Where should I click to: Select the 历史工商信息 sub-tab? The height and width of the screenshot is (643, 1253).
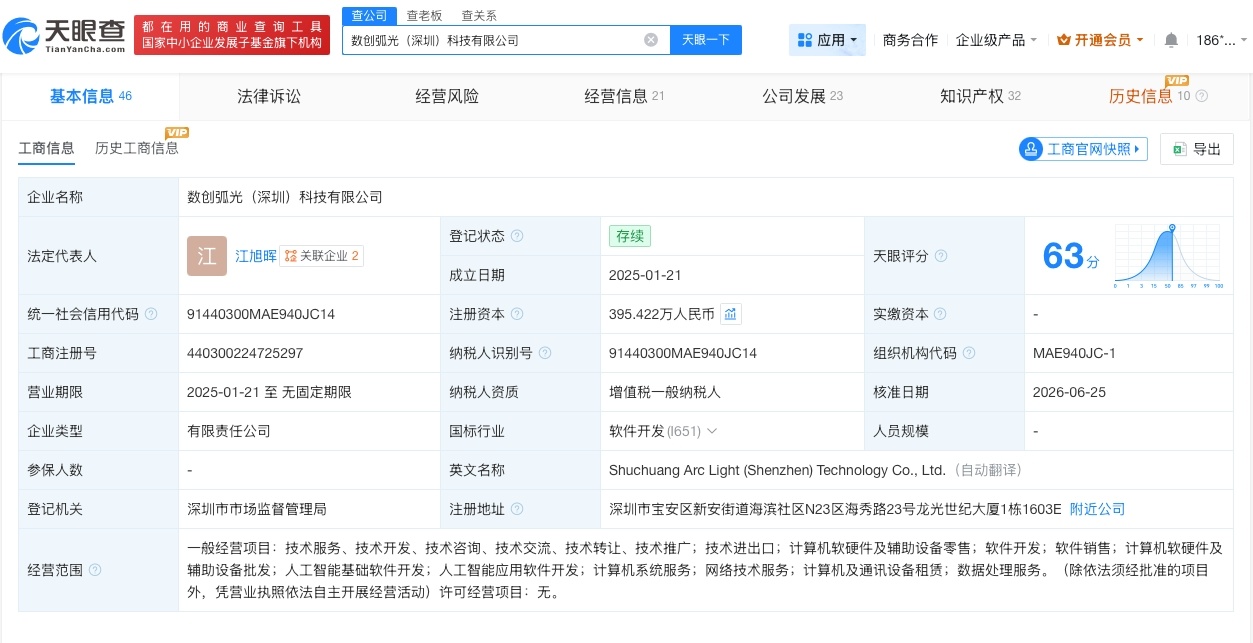pyautogui.click(x=137, y=148)
